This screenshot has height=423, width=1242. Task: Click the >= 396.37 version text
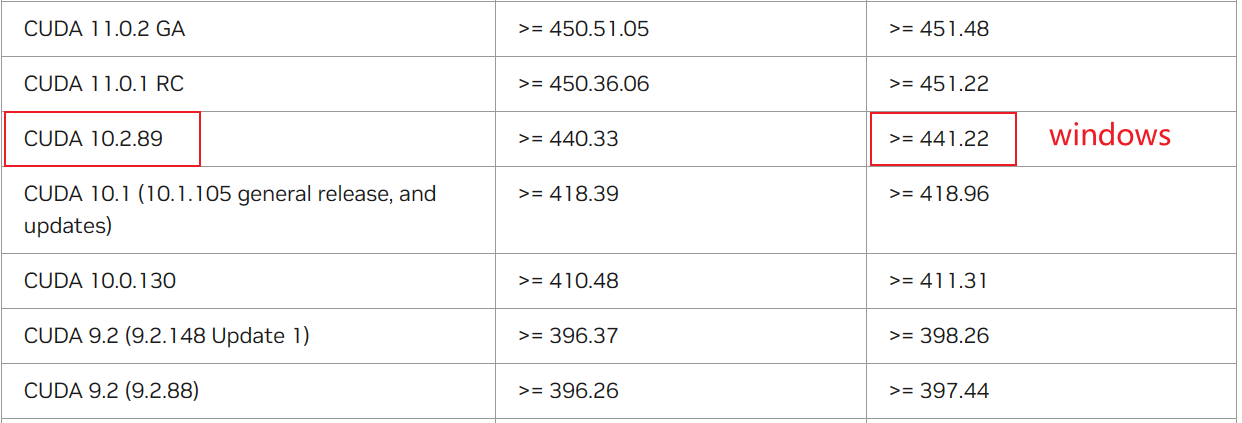(x=568, y=336)
